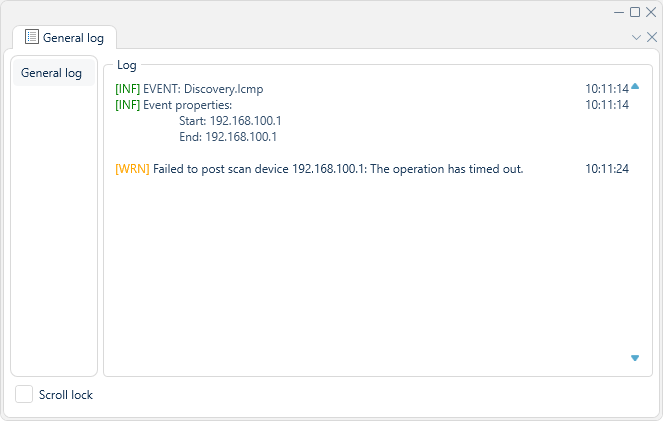Maximize the log window
Viewport: 663px width, 421px height.
[635, 12]
